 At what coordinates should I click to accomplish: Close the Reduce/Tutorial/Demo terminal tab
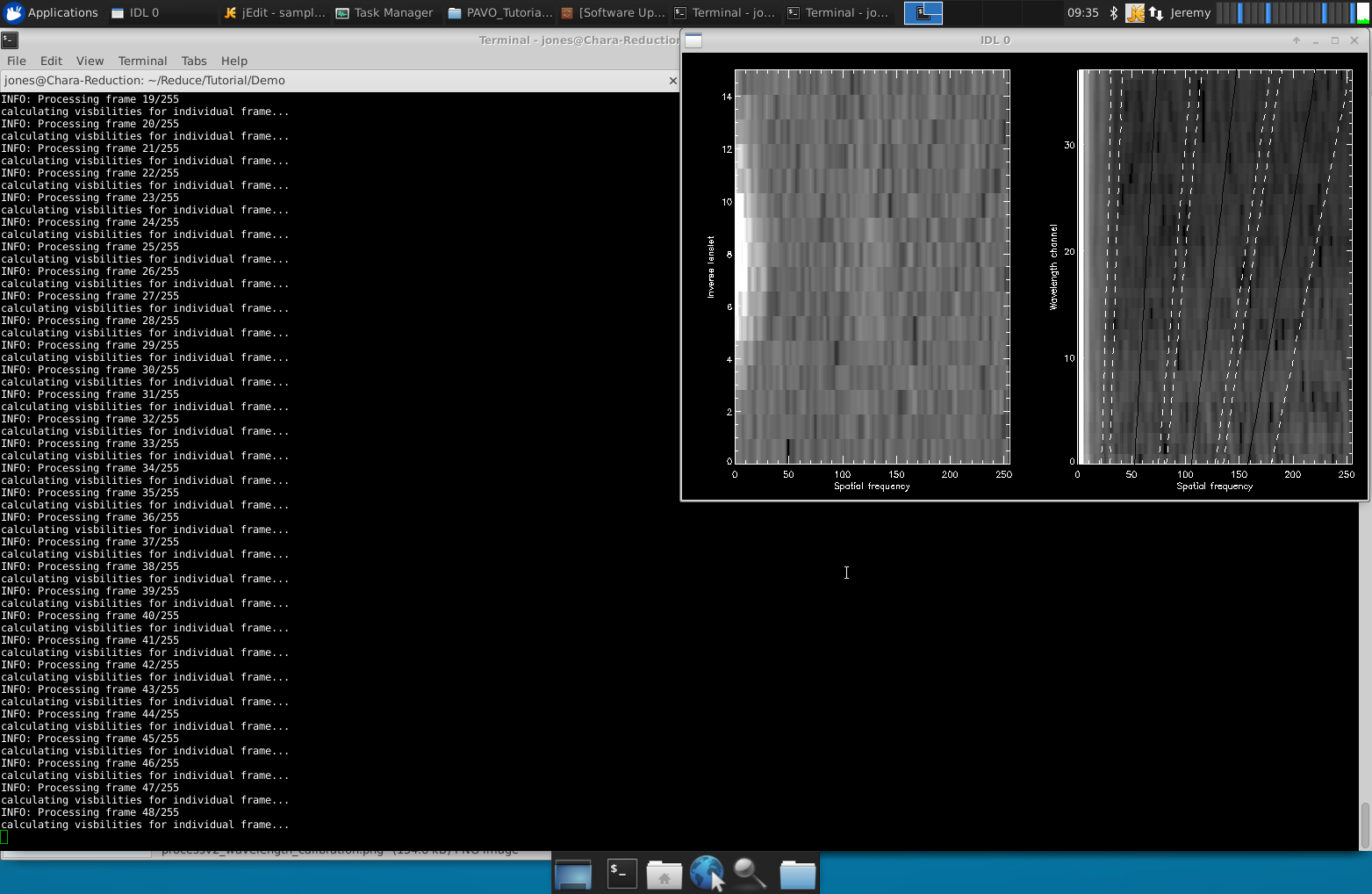tap(673, 80)
